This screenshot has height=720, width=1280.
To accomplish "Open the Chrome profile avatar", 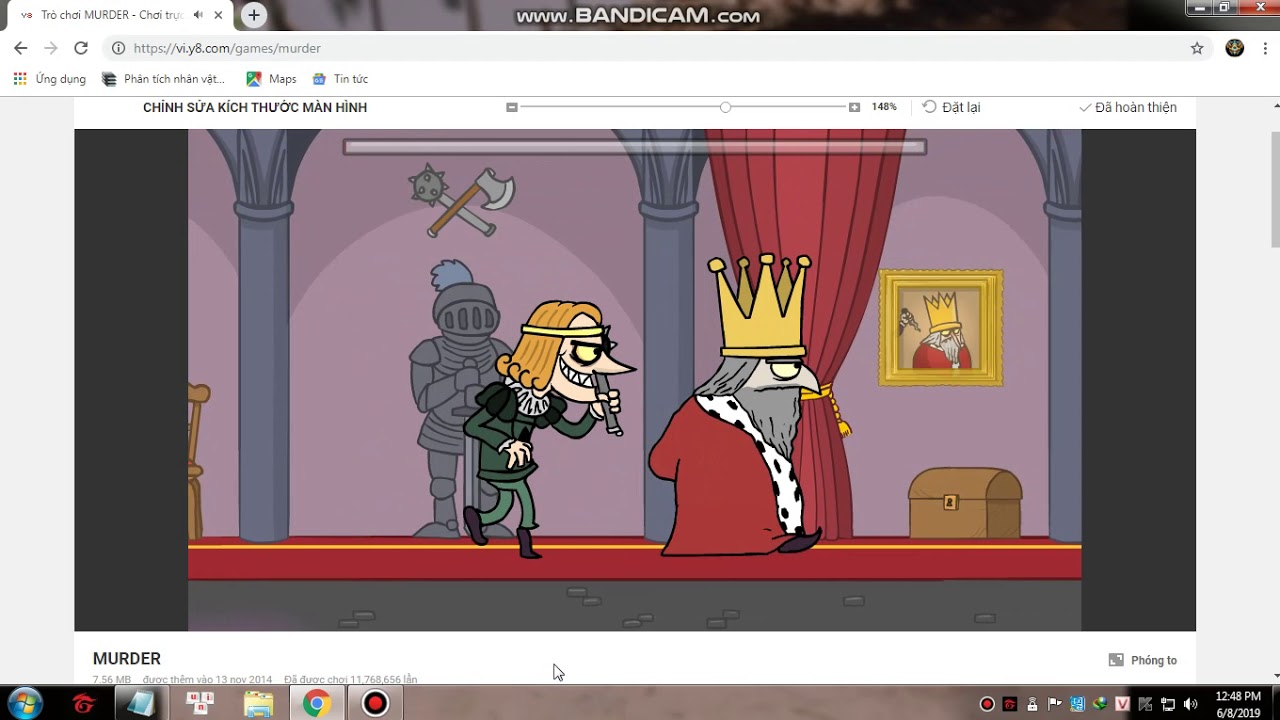I will [1234, 48].
